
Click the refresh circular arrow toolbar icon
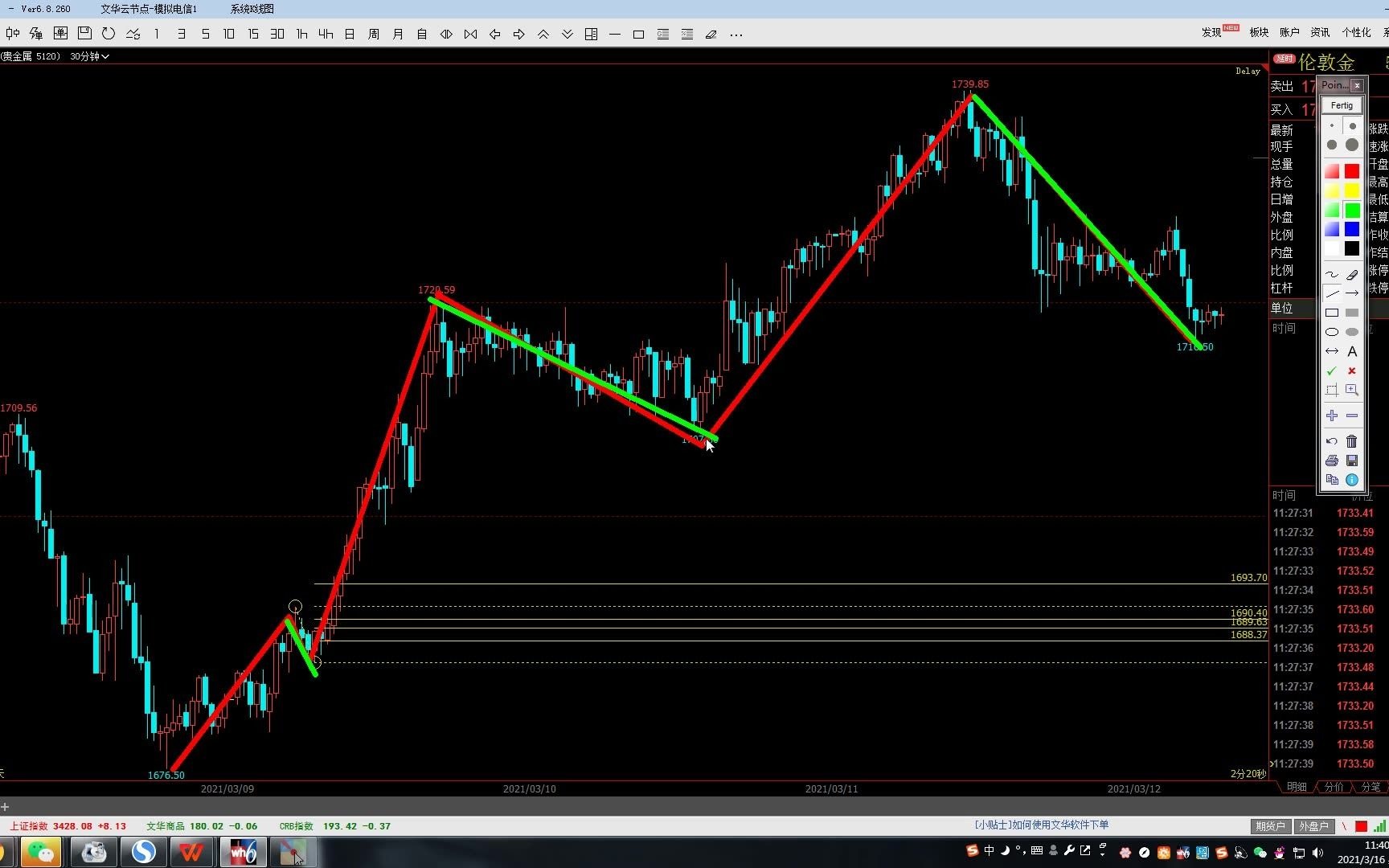point(109,34)
